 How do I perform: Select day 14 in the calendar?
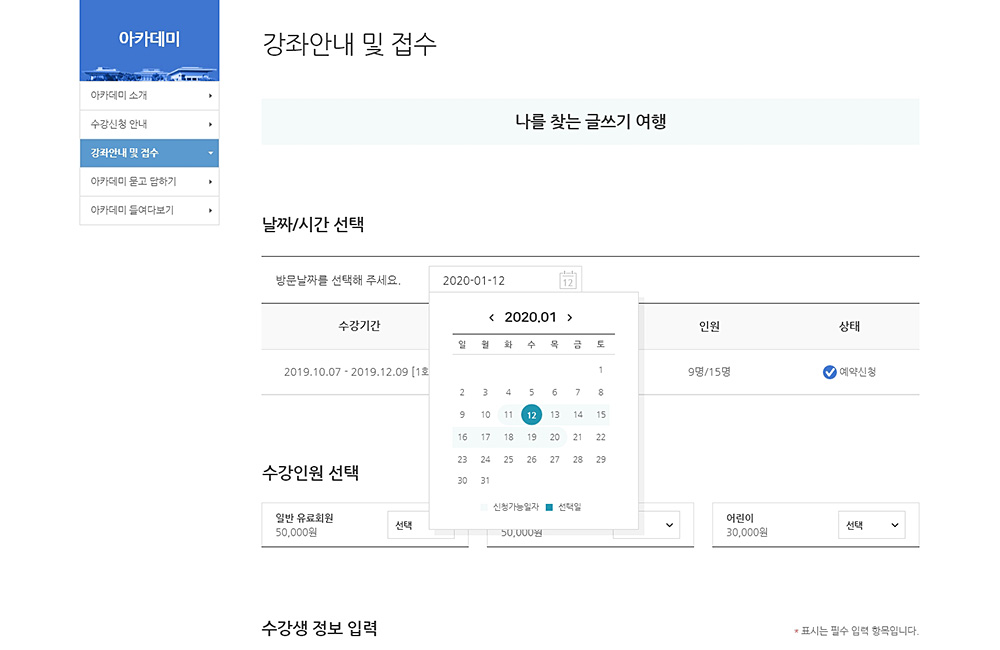577,415
